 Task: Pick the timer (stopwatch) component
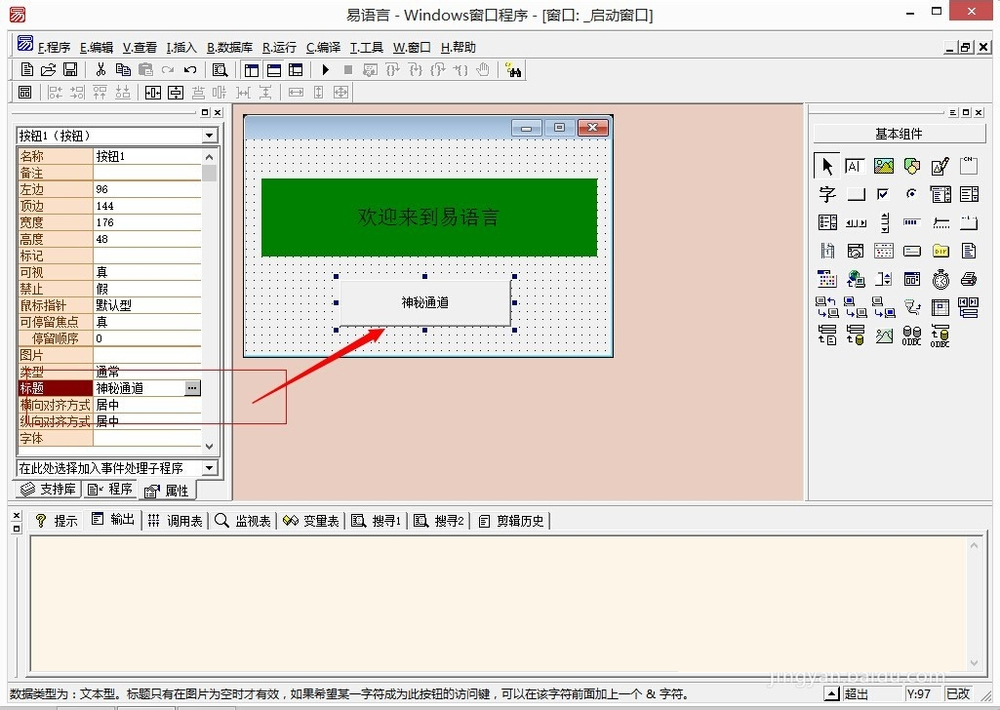coord(940,279)
